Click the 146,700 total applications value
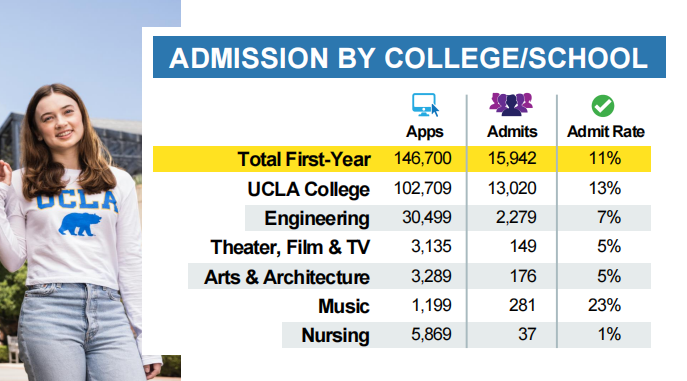This screenshot has width=687, height=381. pos(422,159)
